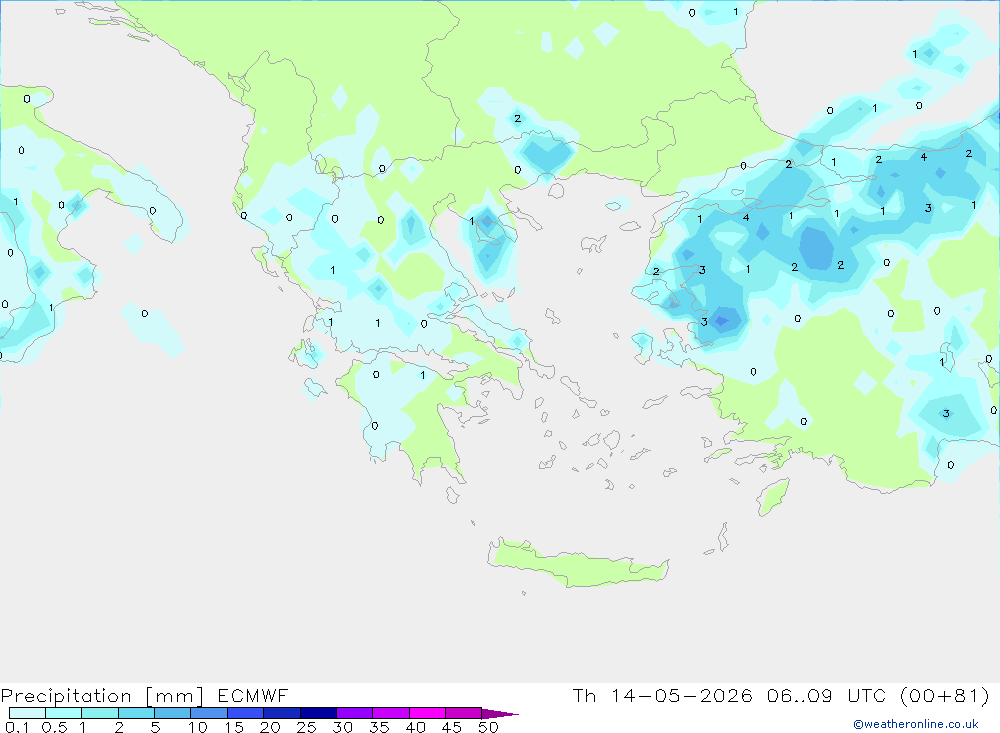The height and width of the screenshot is (733, 1000).
Task: Click the legend tick label "25"
Action: point(307,727)
